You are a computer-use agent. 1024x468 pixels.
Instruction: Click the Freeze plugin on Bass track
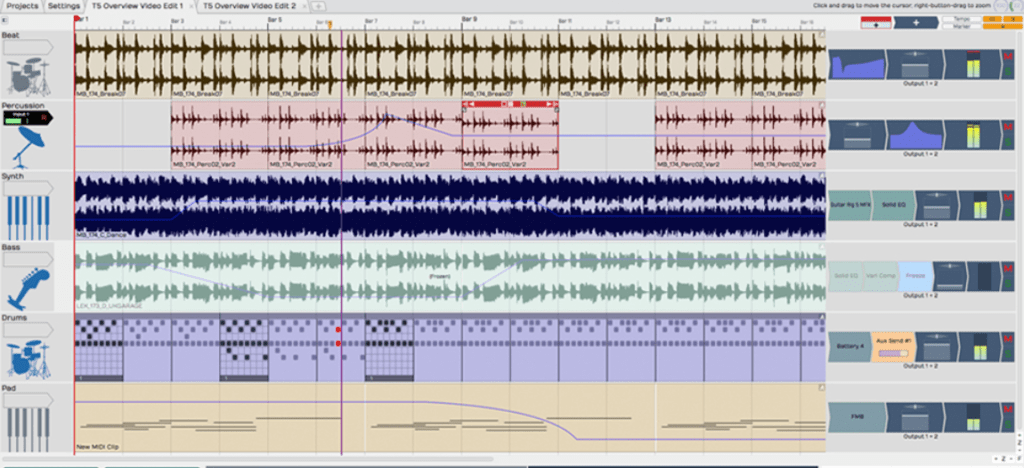[916, 275]
